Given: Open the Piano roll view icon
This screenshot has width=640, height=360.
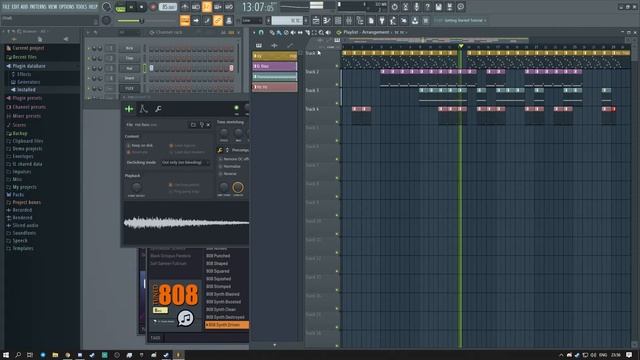Looking at the screenshot, I should 327,20.
